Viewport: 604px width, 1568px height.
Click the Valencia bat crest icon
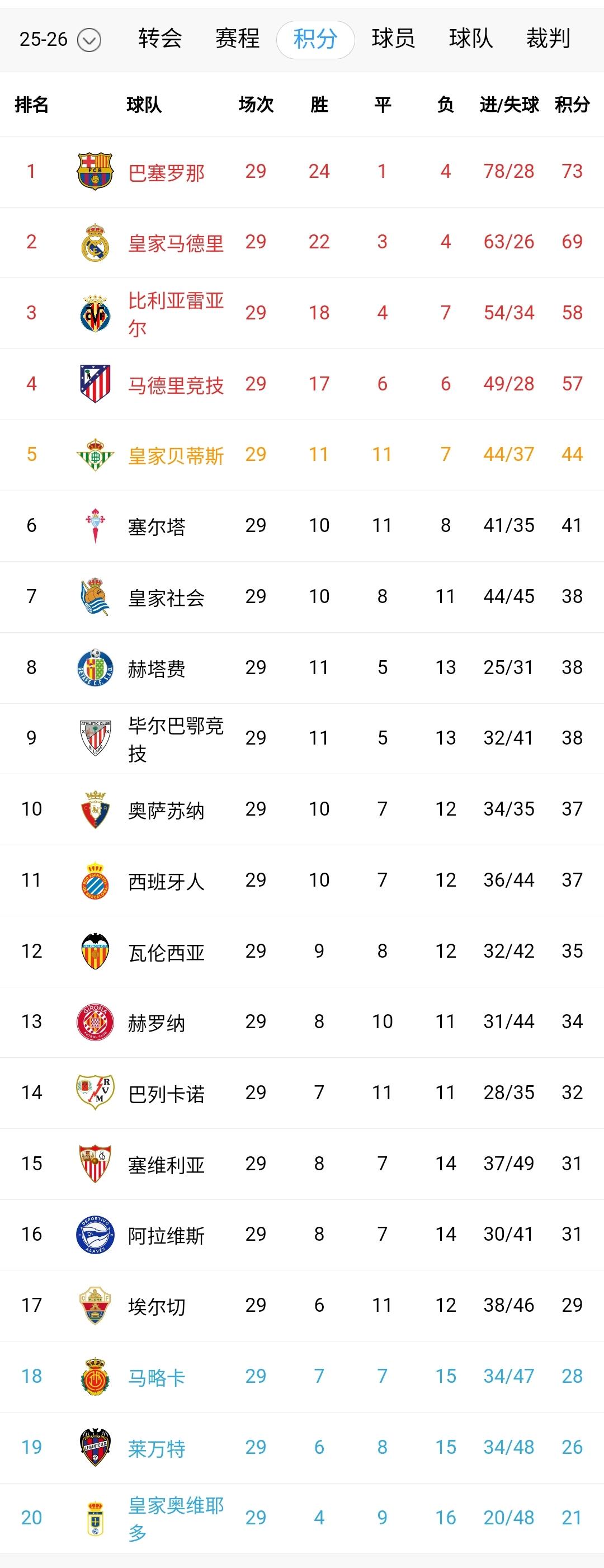click(95, 951)
